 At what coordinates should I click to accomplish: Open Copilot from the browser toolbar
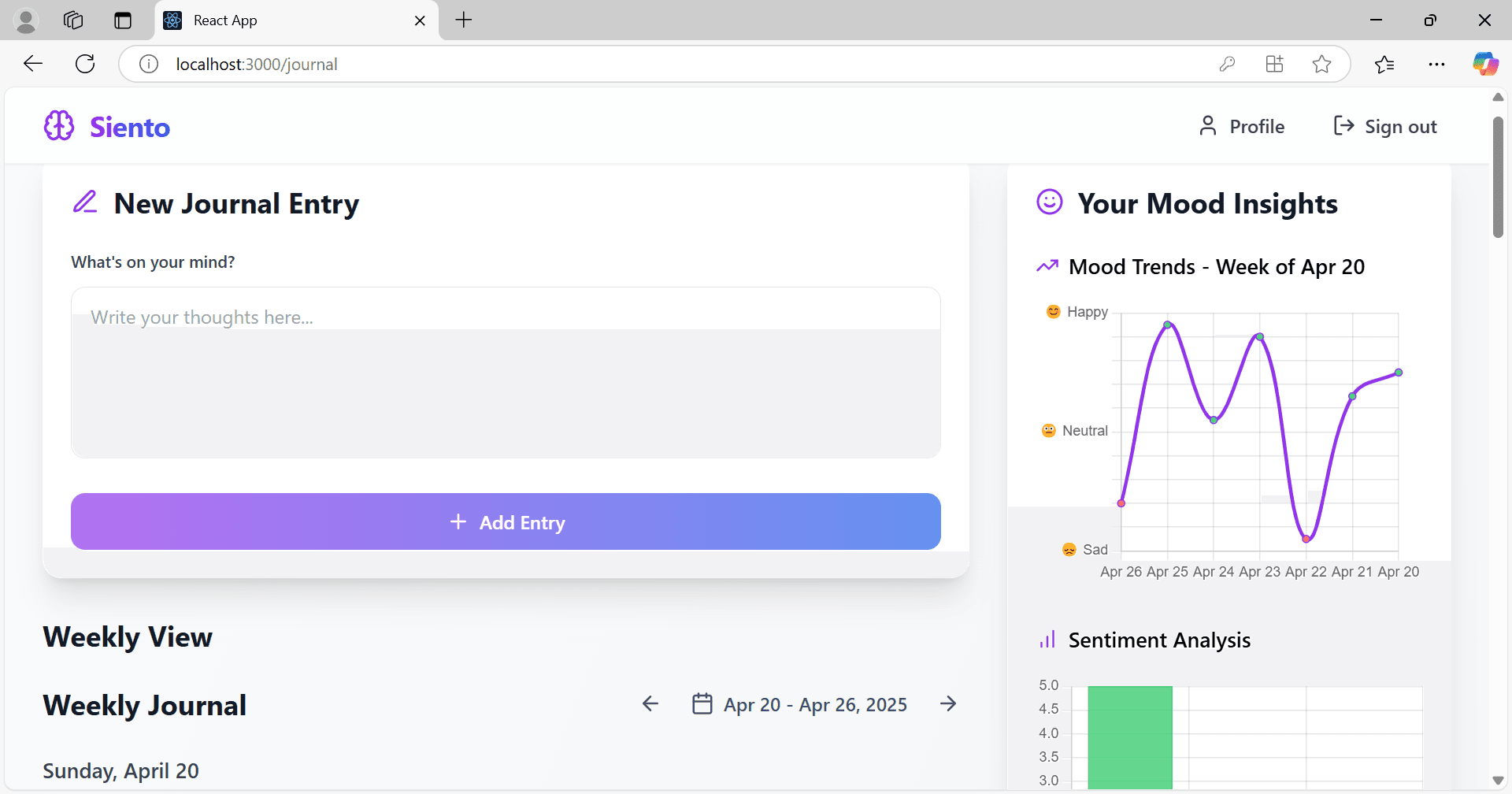[1485, 64]
